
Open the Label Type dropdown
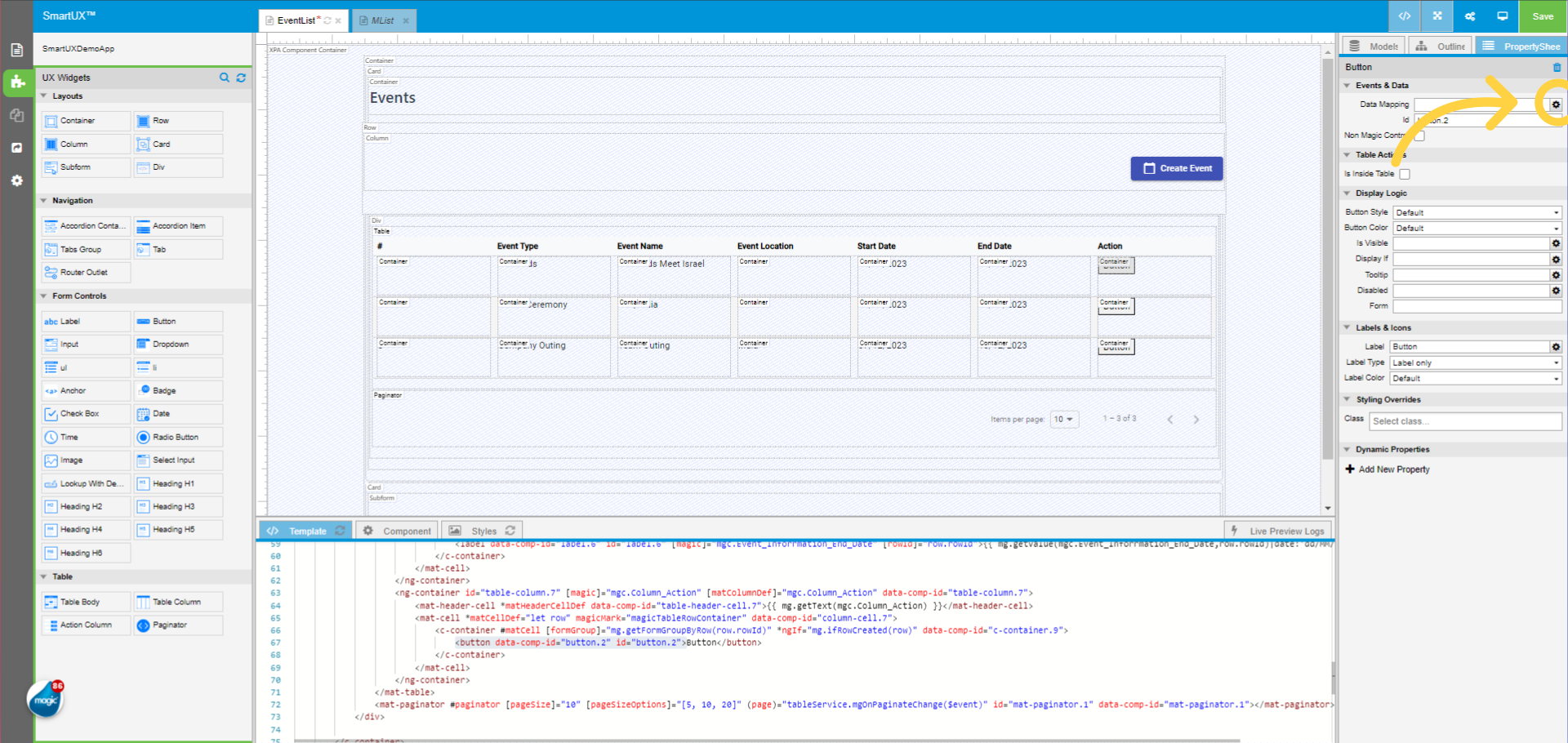1475,363
